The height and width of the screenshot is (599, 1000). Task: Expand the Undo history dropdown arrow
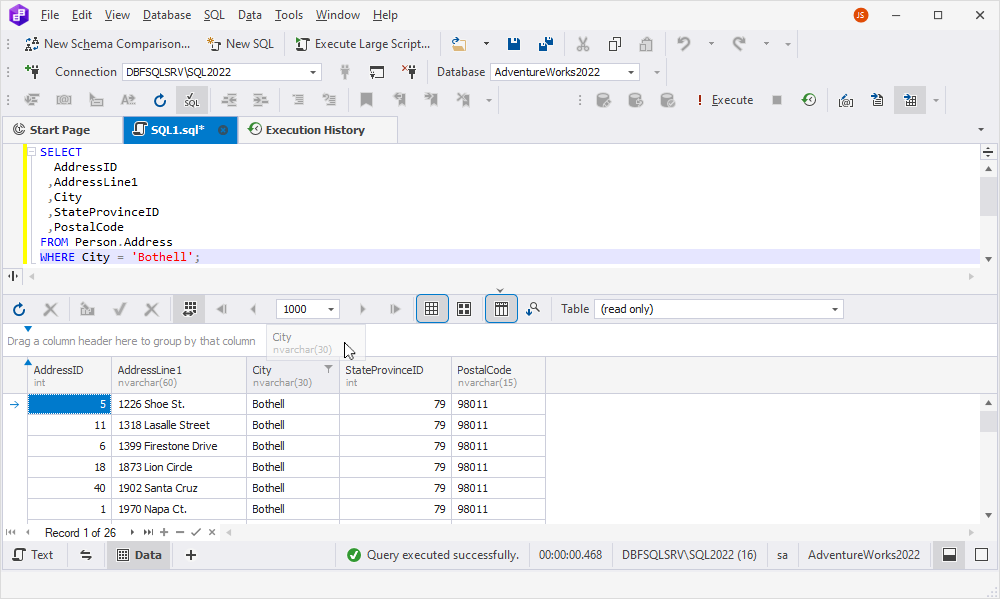[x=711, y=44]
